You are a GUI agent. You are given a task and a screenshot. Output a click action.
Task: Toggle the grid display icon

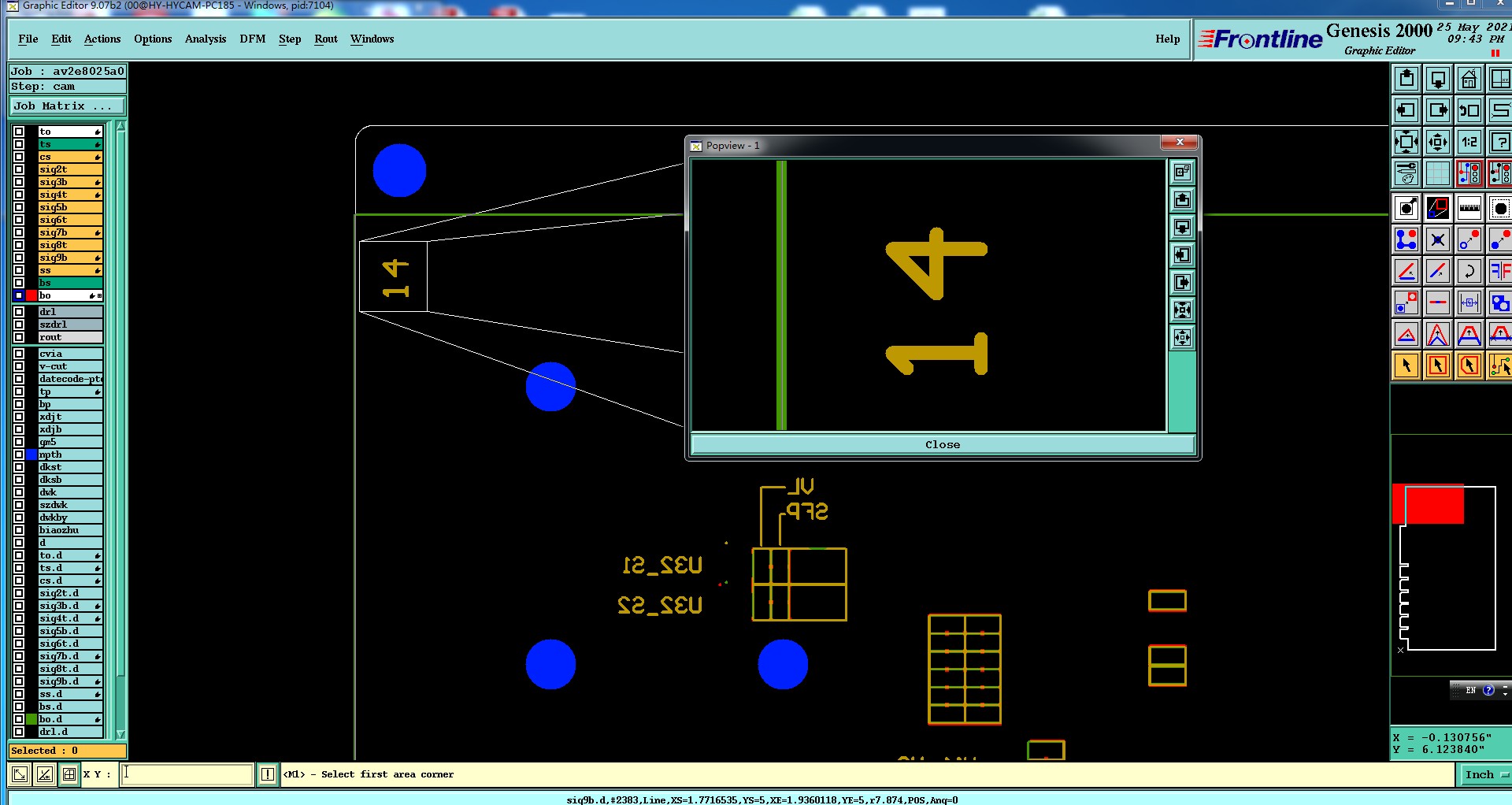coord(1438,173)
